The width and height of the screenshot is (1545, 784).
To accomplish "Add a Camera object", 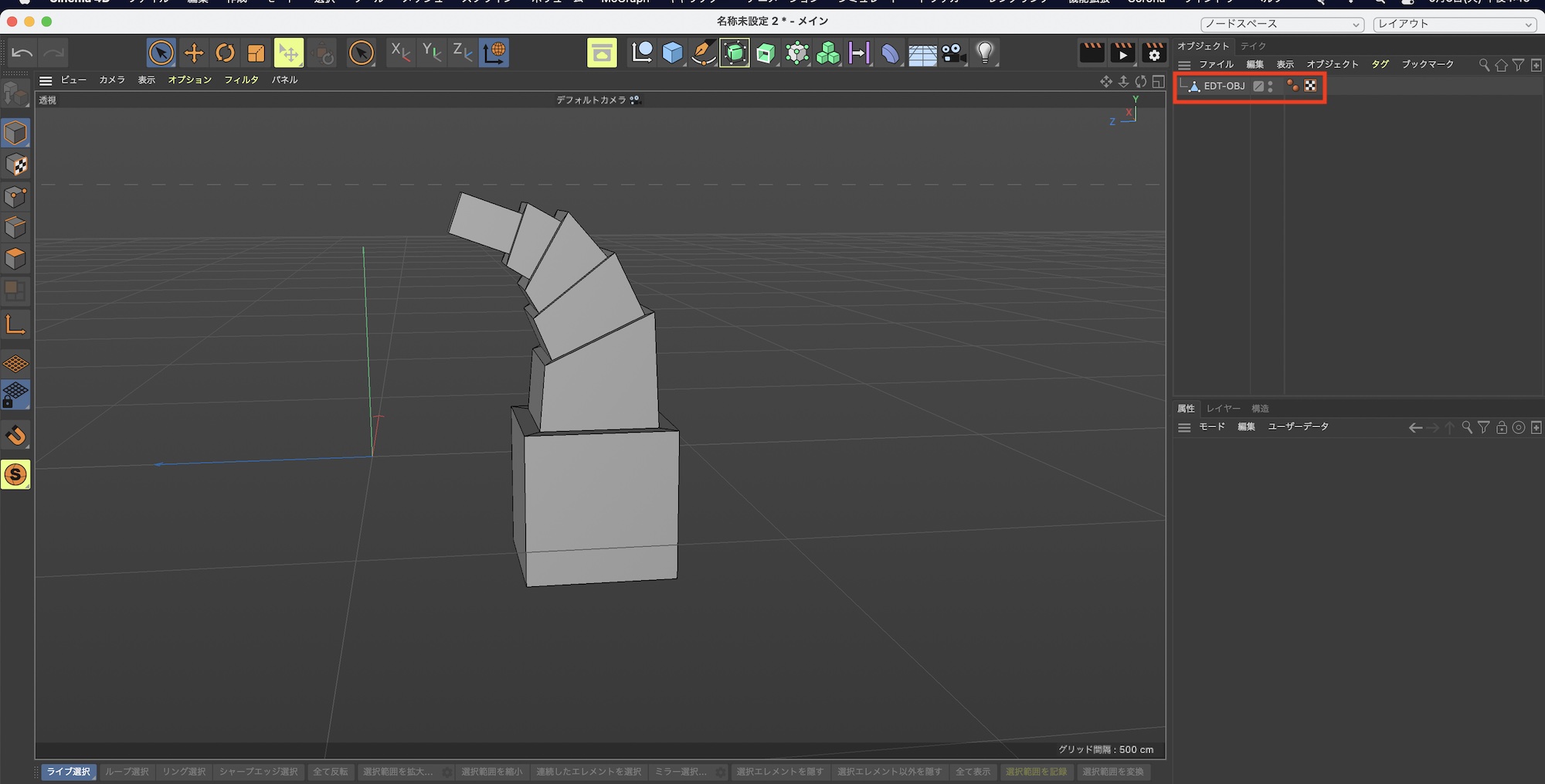I will 953,53.
